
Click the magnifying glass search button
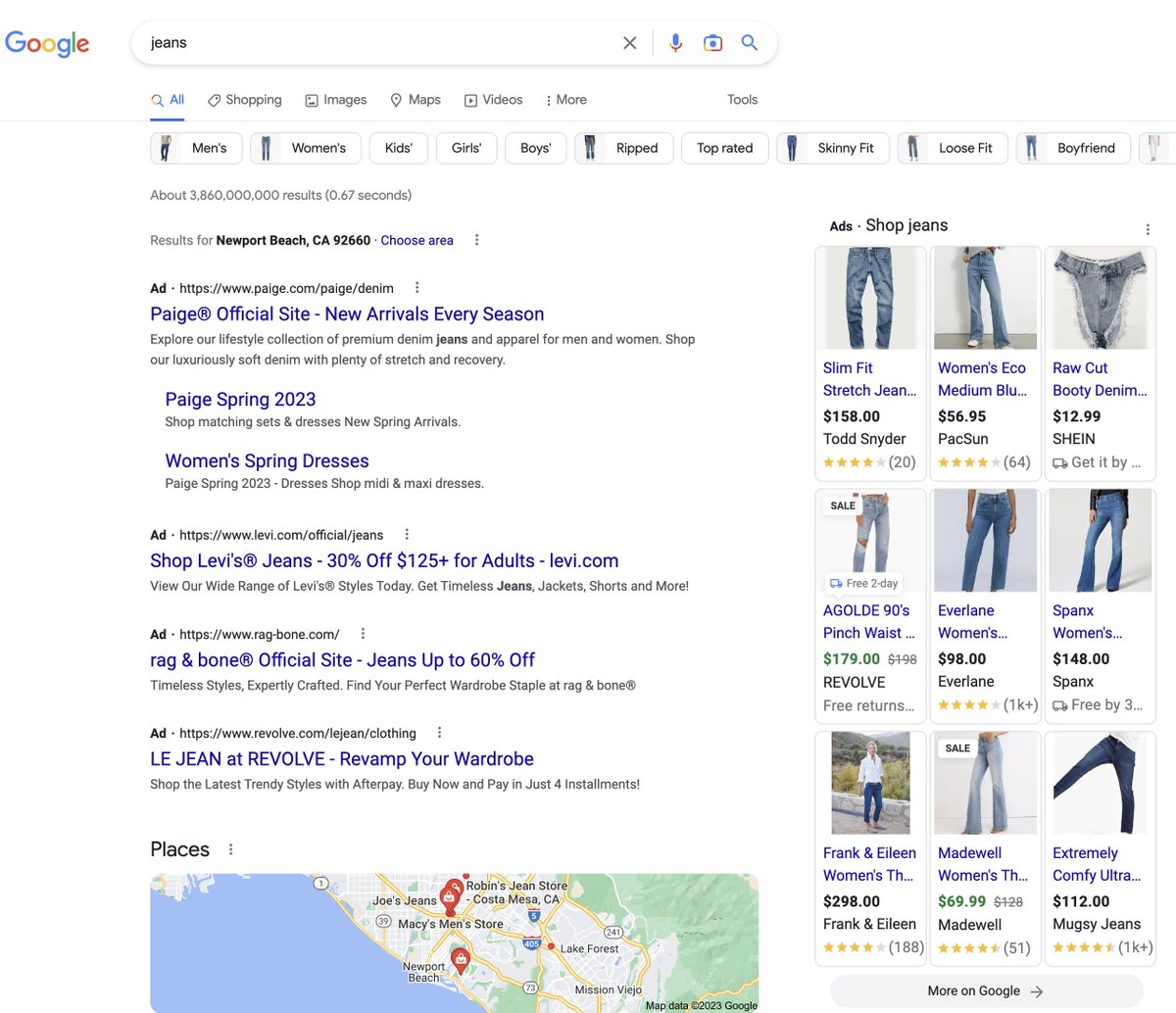[x=750, y=43]
